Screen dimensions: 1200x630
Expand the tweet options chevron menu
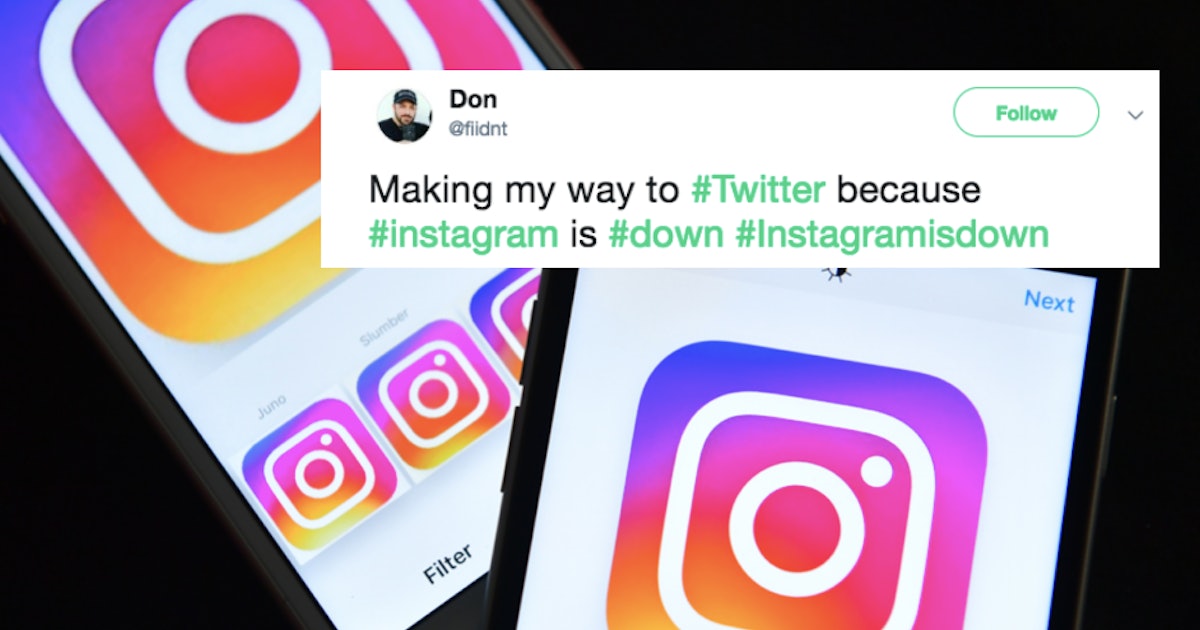[x=1135, y=115]
